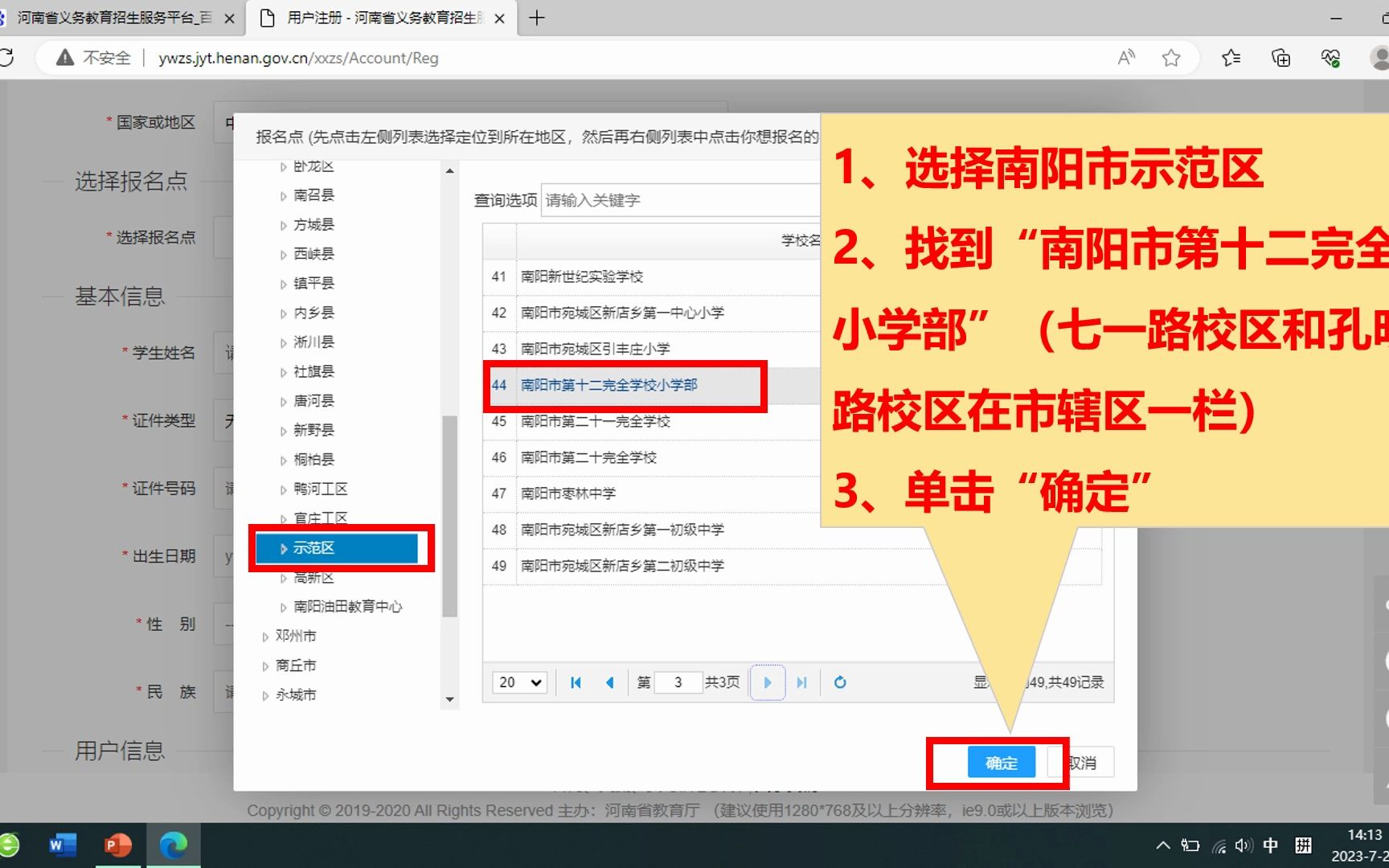Expand the 南阳油田教育中心 tree node
This screenshot has height=868, width=1389.
pos(283,608)
